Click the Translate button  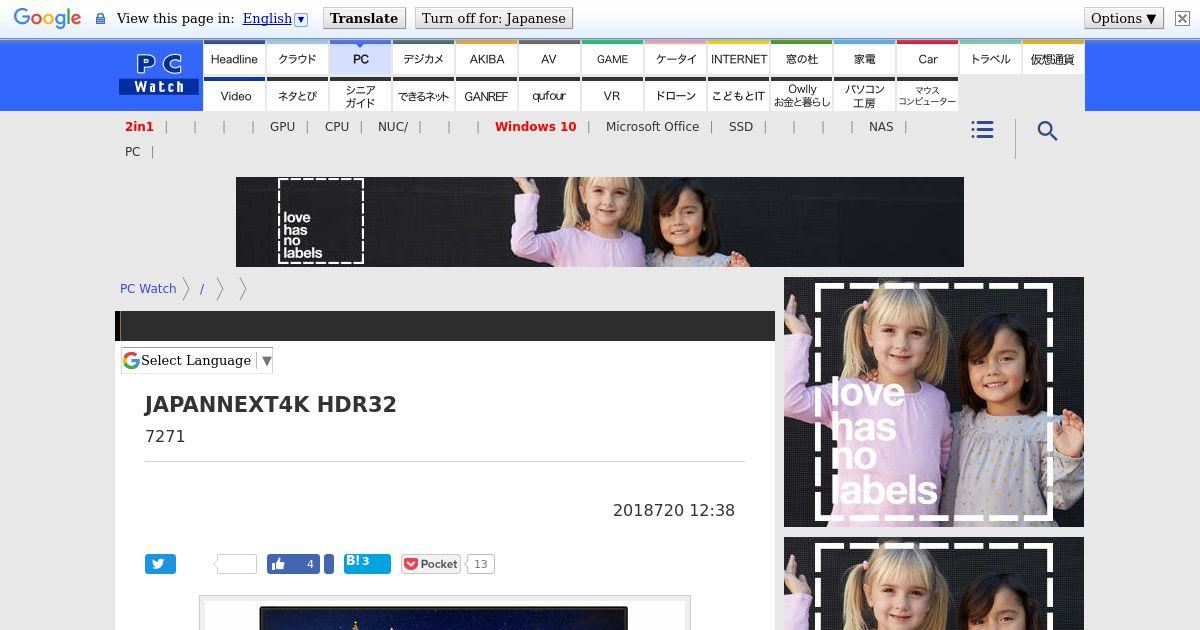pos(364,18)
